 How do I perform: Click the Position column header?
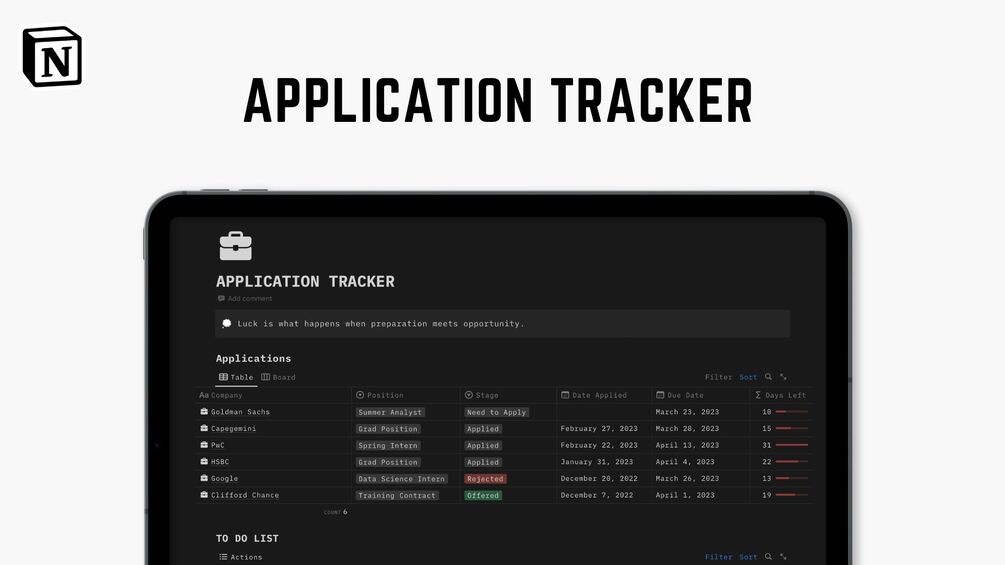click(x=379, y=395)
